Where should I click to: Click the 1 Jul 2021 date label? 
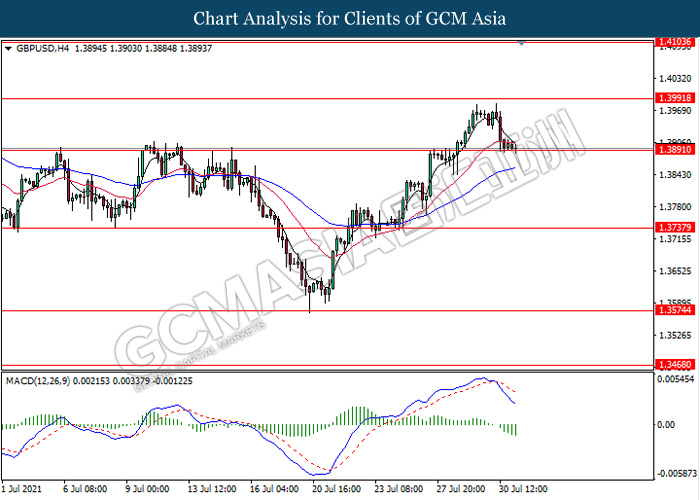(x=21, y=489)
